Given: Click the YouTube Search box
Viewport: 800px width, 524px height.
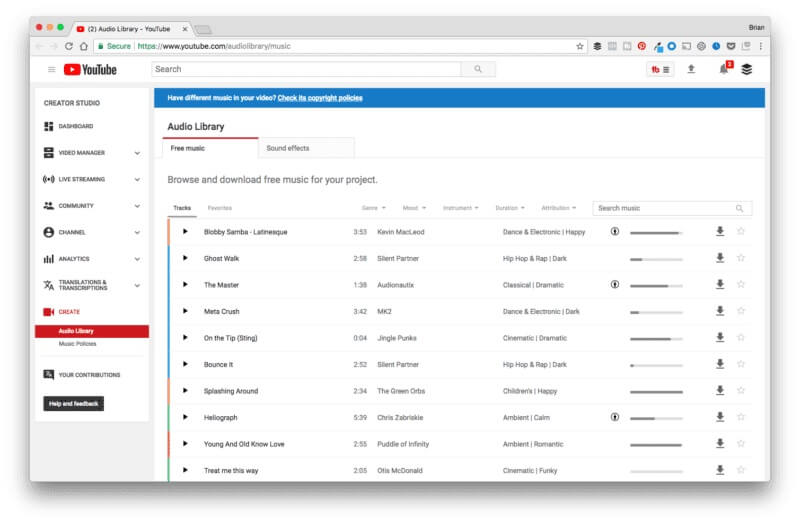Looking at the screenshot, I should coord(306,69).
